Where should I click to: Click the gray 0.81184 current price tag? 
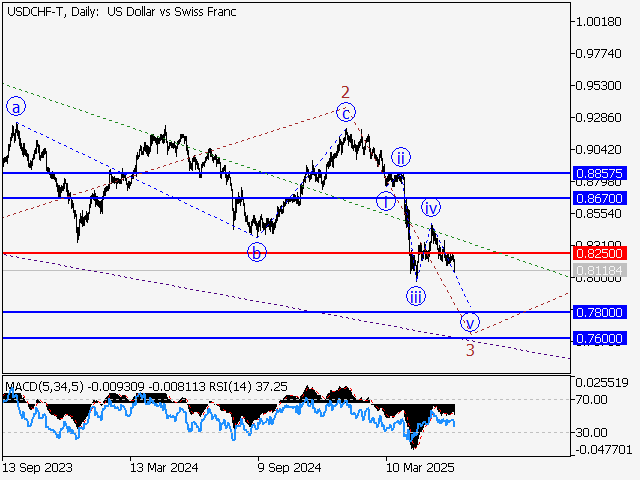pyautogui.click(x=600, y=270)
